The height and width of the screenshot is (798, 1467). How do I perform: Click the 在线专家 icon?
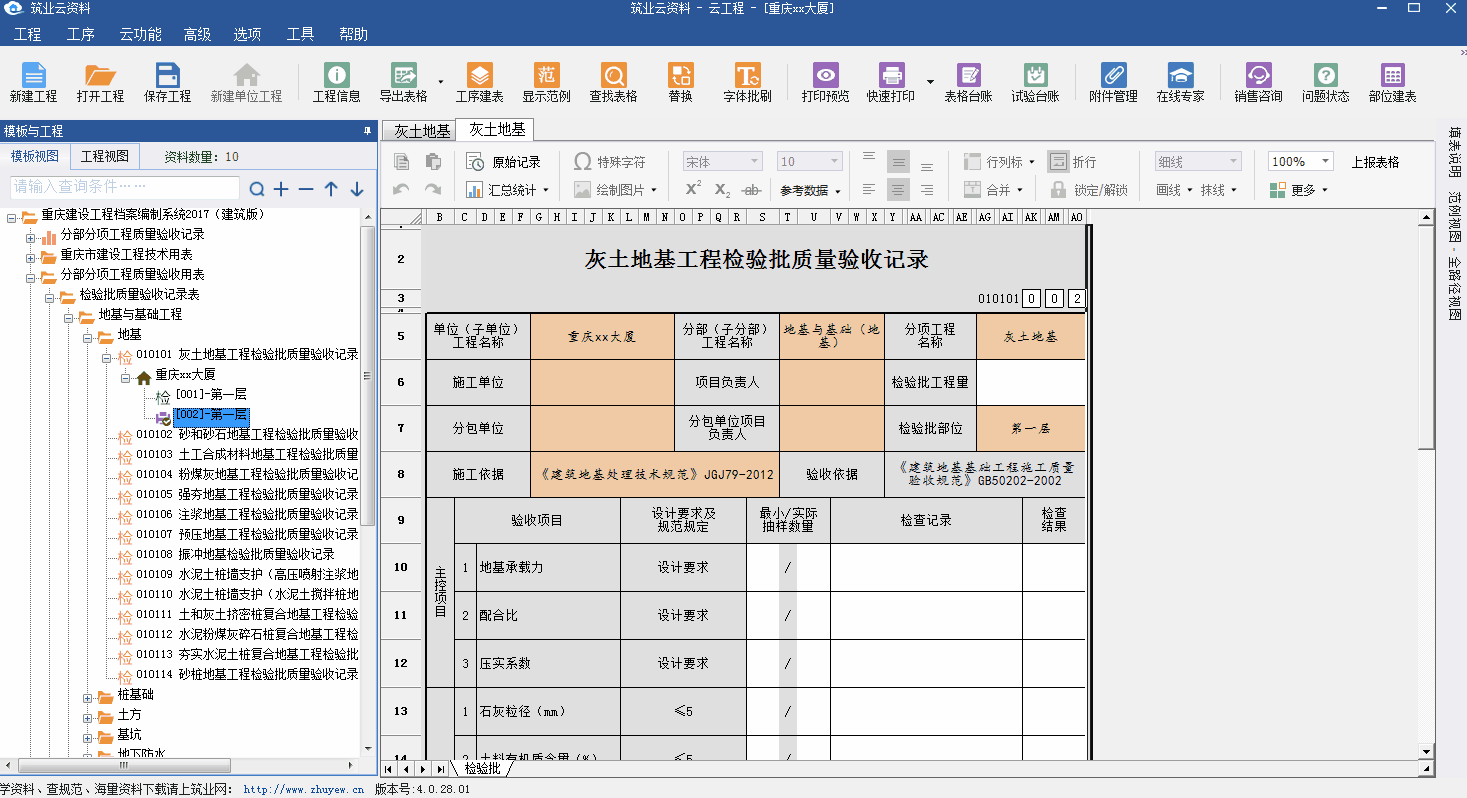[1180, 76]
